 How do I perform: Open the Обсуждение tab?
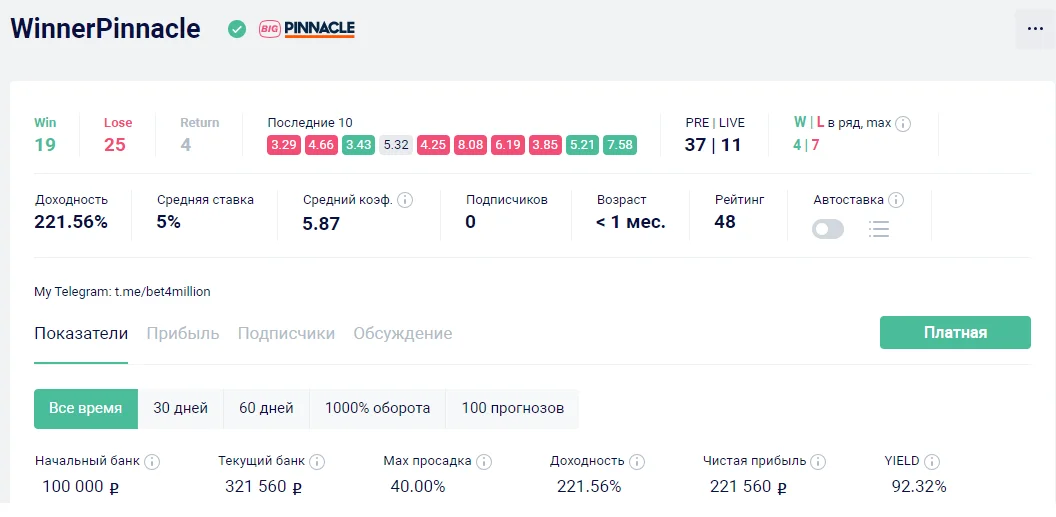pos(403,334)
